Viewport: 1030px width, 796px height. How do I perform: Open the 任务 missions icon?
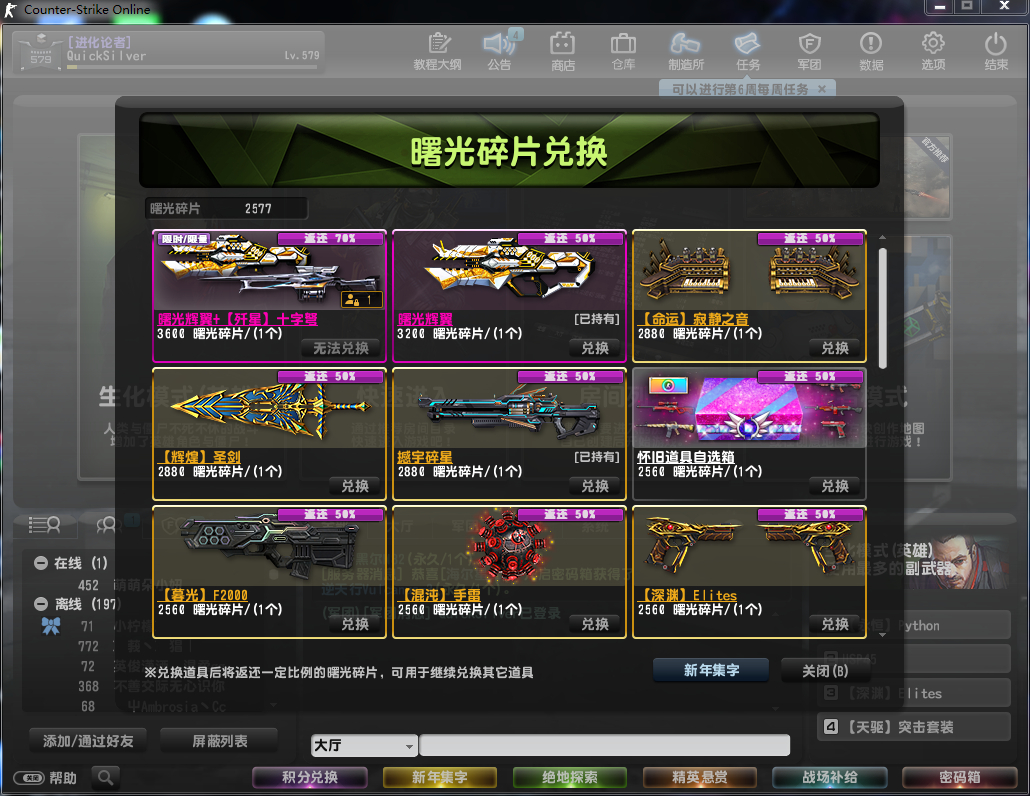click(x=748, y=51)
